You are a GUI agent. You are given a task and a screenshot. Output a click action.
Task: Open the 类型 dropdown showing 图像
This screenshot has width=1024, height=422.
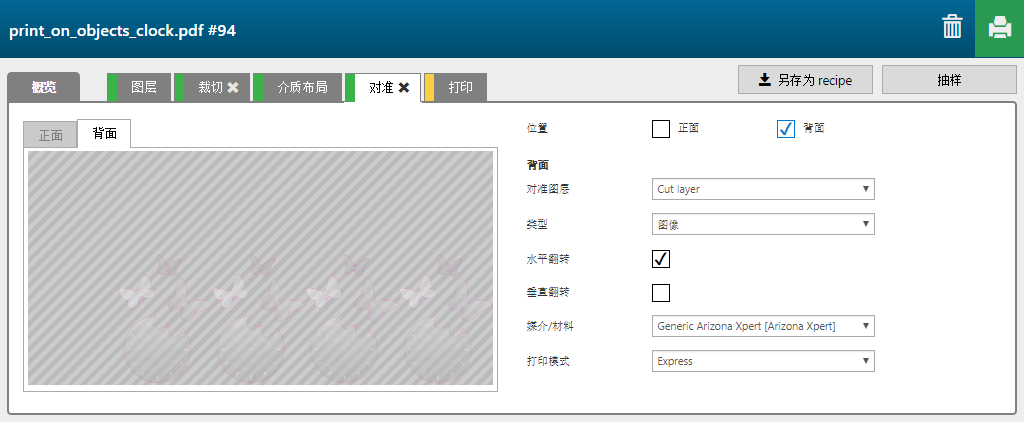(763, 224)
